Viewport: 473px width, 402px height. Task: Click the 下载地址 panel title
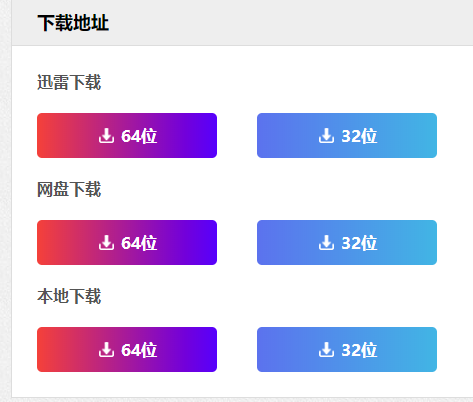tap(73, 23)
